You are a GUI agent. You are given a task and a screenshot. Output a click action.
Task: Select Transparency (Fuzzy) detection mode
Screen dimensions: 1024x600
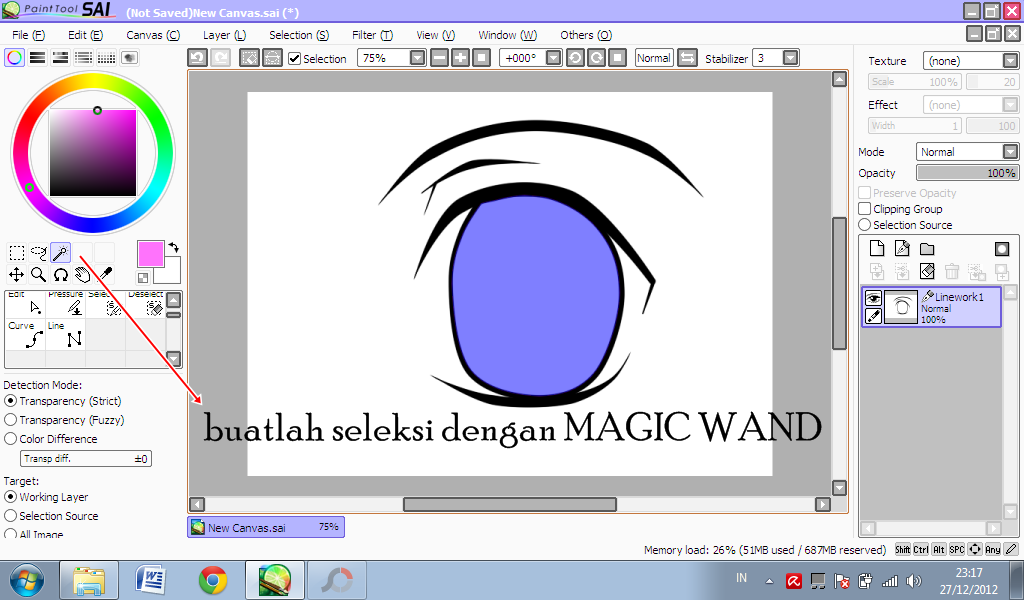(10, 420)
